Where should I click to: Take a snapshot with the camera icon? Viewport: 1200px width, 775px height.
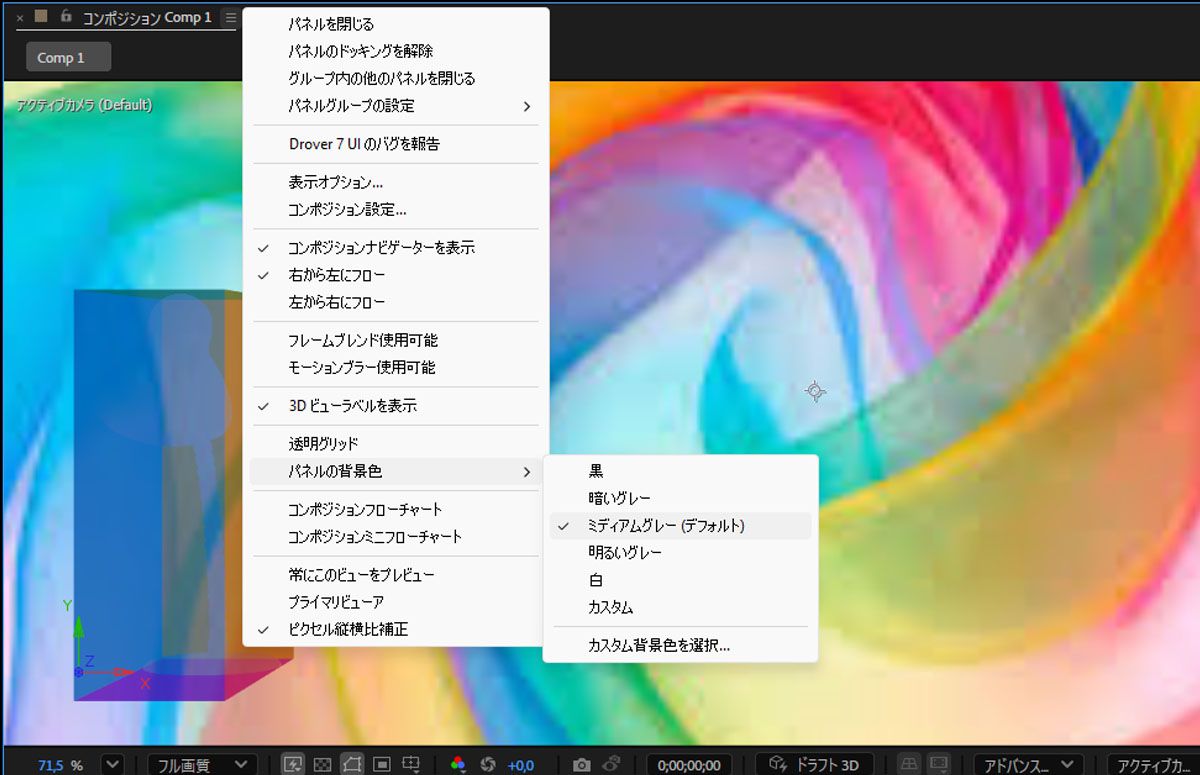click(x=582, y=763)
